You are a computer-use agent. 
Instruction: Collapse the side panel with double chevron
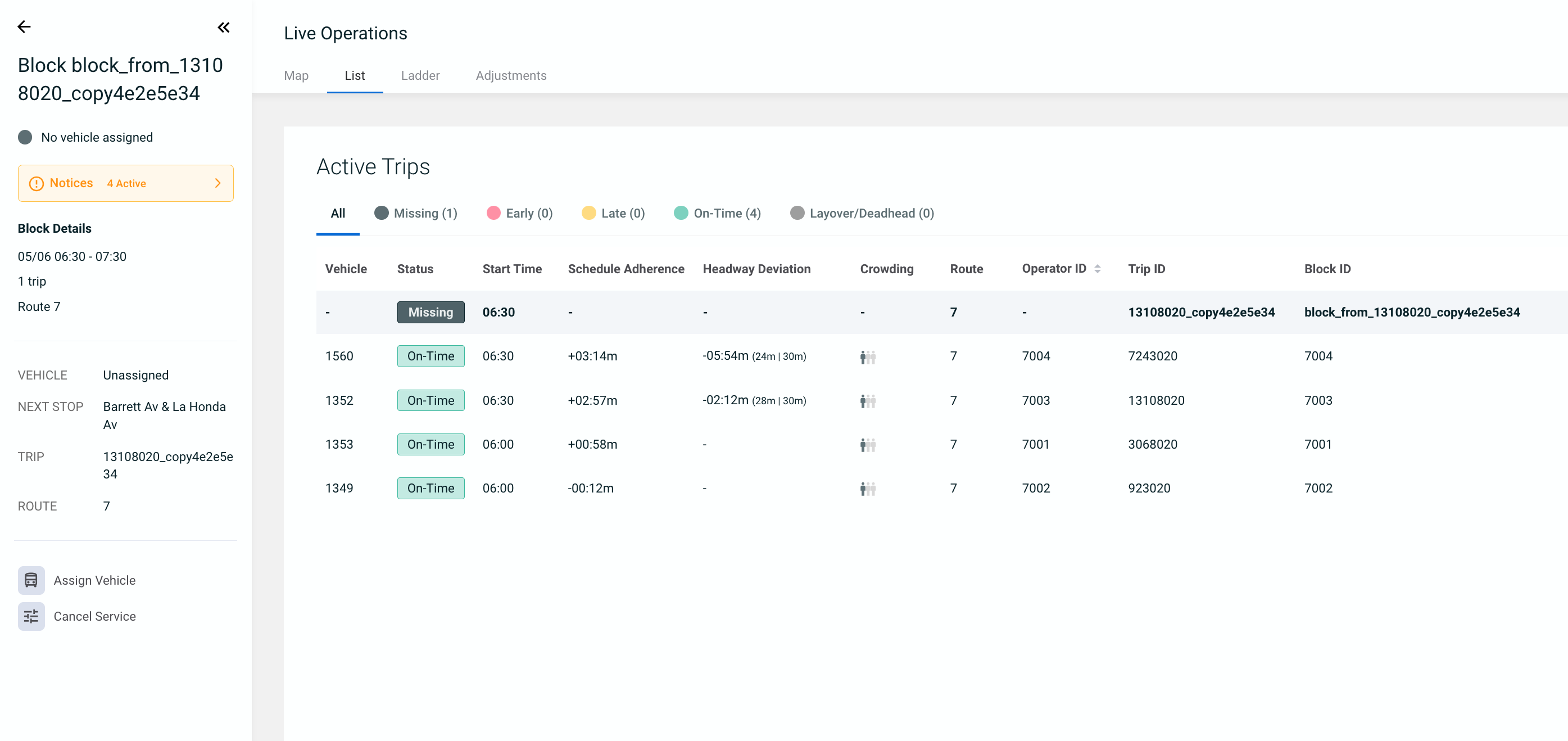point(224,28)
